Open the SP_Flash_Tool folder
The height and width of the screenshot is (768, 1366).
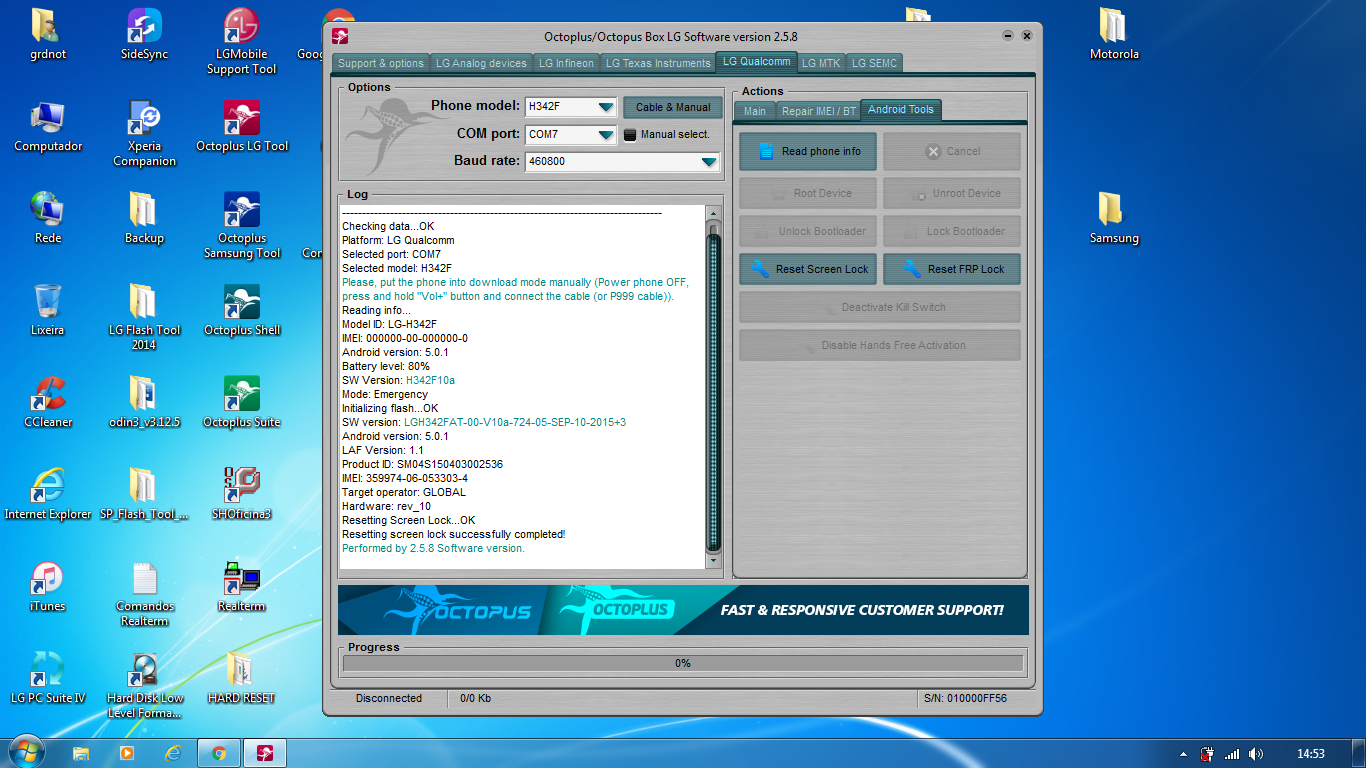coord(144,494)
